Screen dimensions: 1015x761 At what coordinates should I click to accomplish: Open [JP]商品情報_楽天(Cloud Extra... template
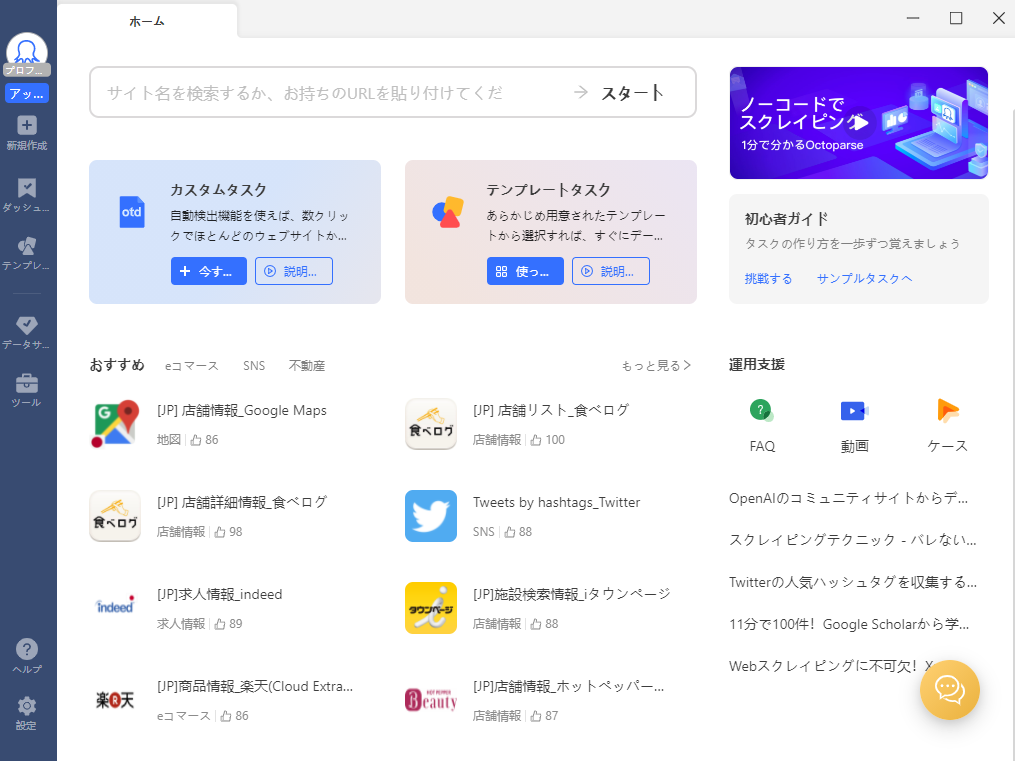255,686
